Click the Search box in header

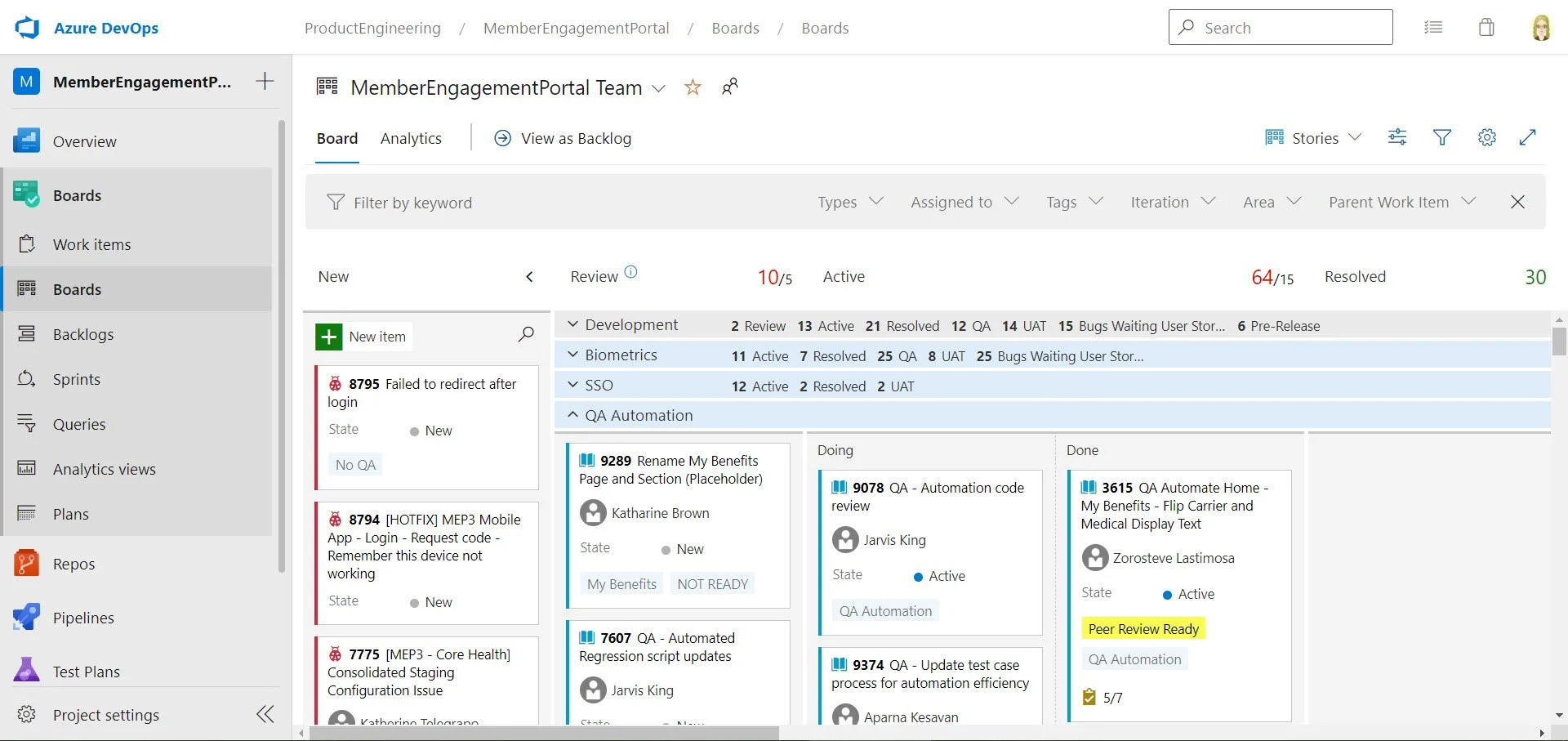(1280, 27)
